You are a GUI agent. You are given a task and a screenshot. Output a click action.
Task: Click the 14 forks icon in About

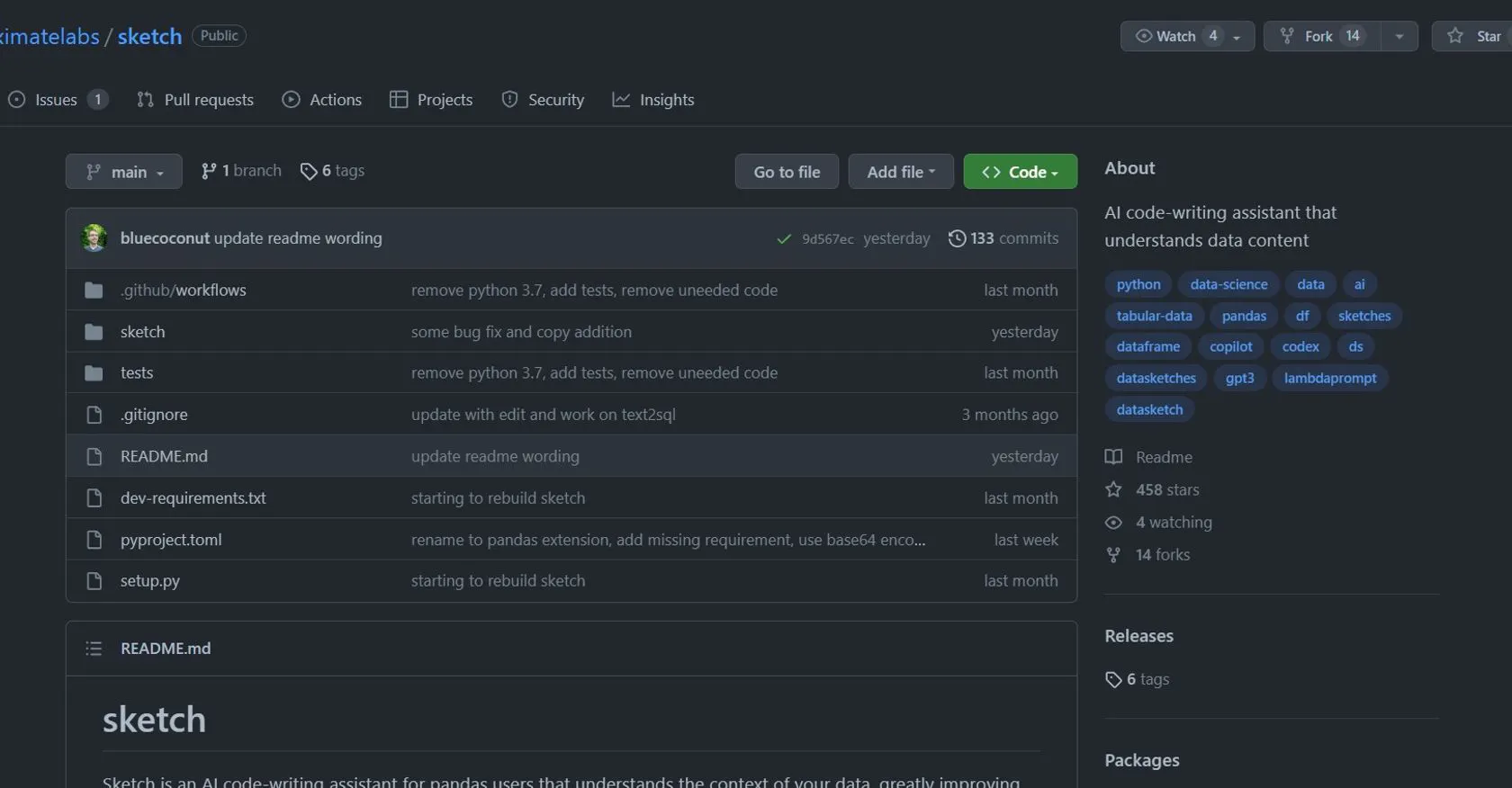click(x=1113, y=555)
